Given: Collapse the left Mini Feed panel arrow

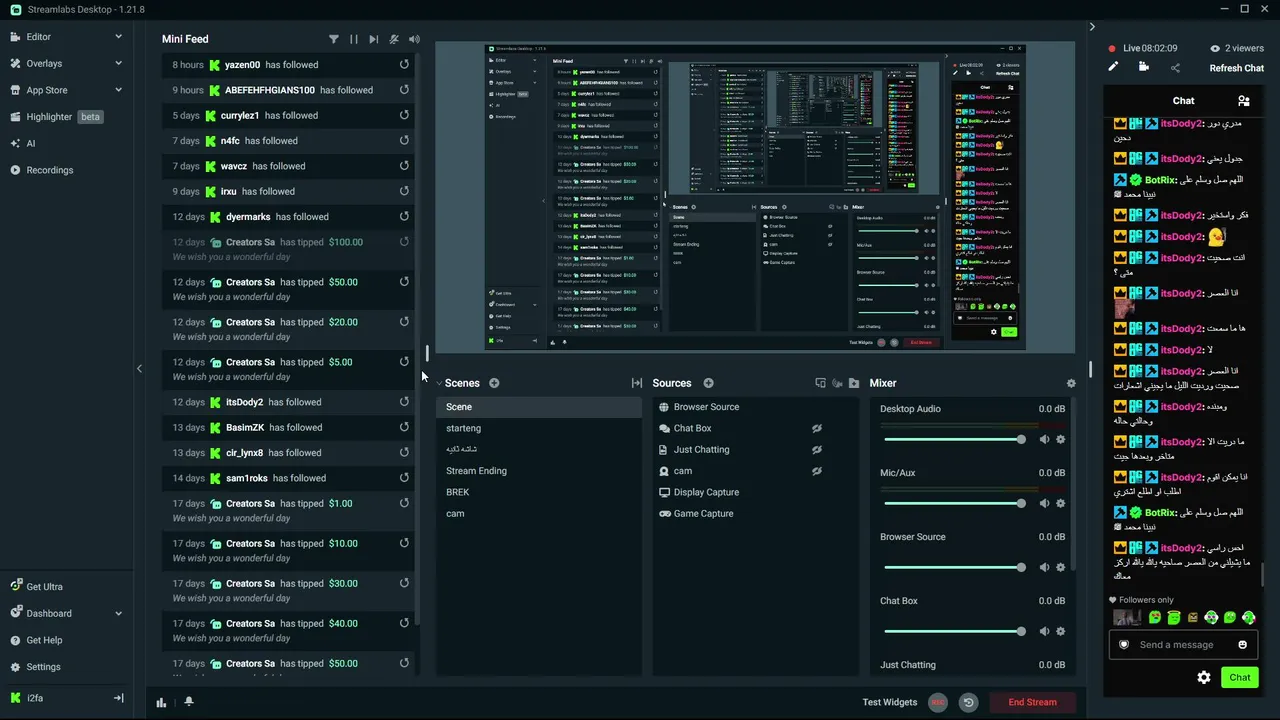Looking at the screenshot, I should (x=139, y=368).
